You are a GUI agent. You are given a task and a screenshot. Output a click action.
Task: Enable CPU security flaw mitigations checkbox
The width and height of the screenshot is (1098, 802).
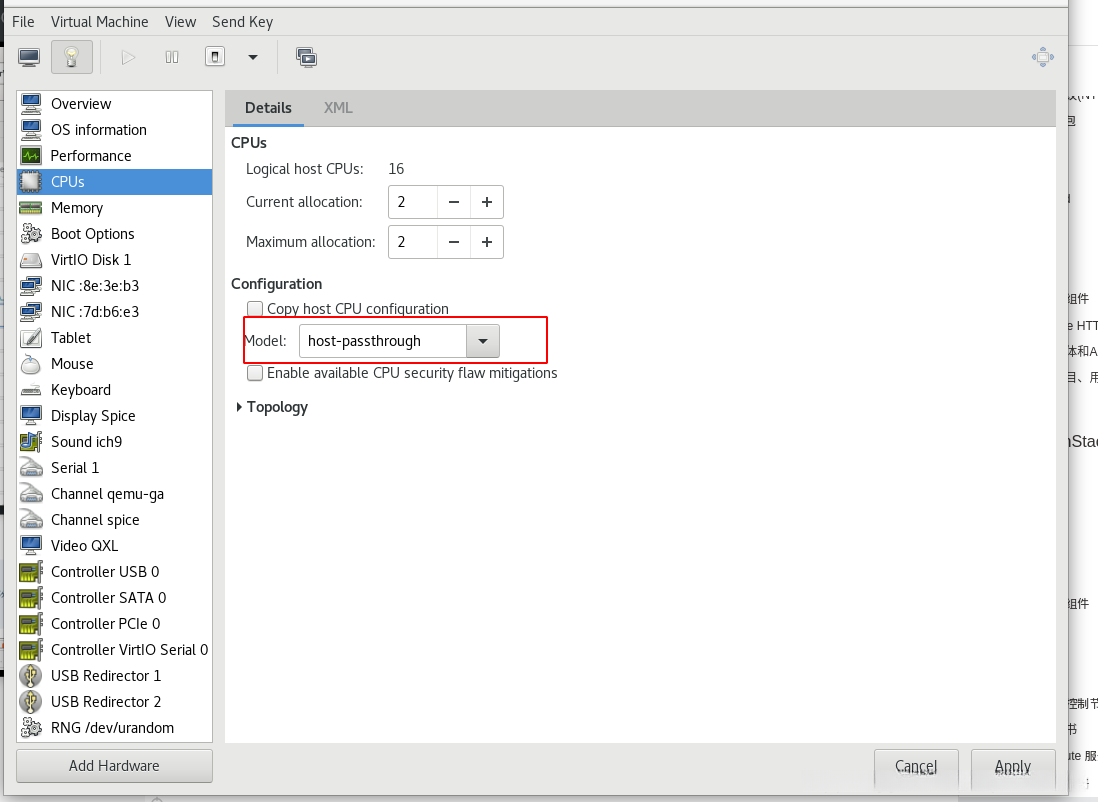click(x=255, y=373)
